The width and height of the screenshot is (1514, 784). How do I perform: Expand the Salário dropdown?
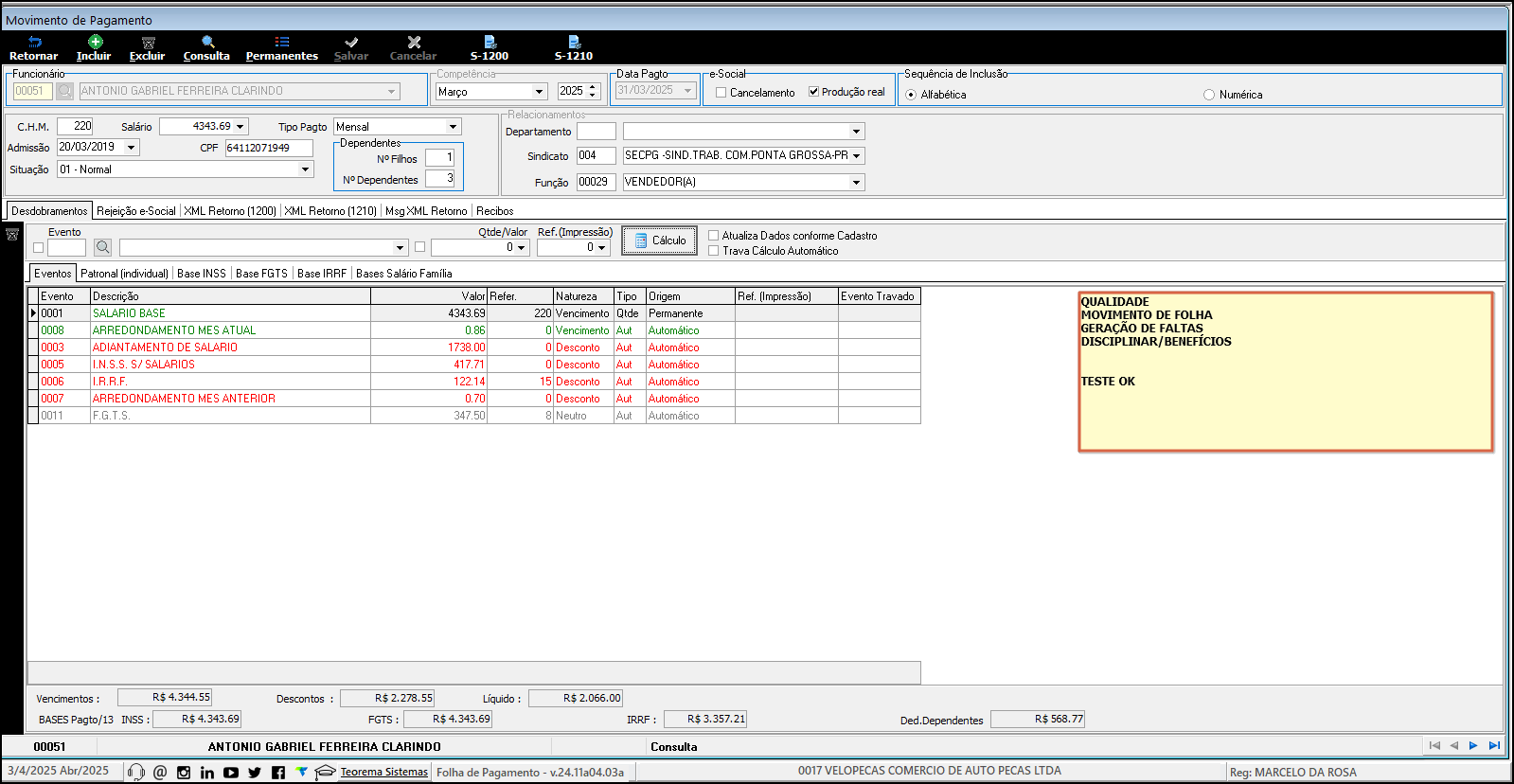point(241,127)
